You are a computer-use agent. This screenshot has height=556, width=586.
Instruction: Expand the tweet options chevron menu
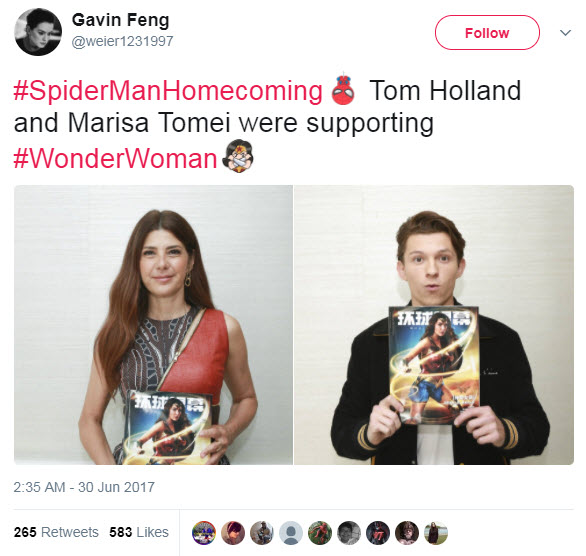[565, 33]
